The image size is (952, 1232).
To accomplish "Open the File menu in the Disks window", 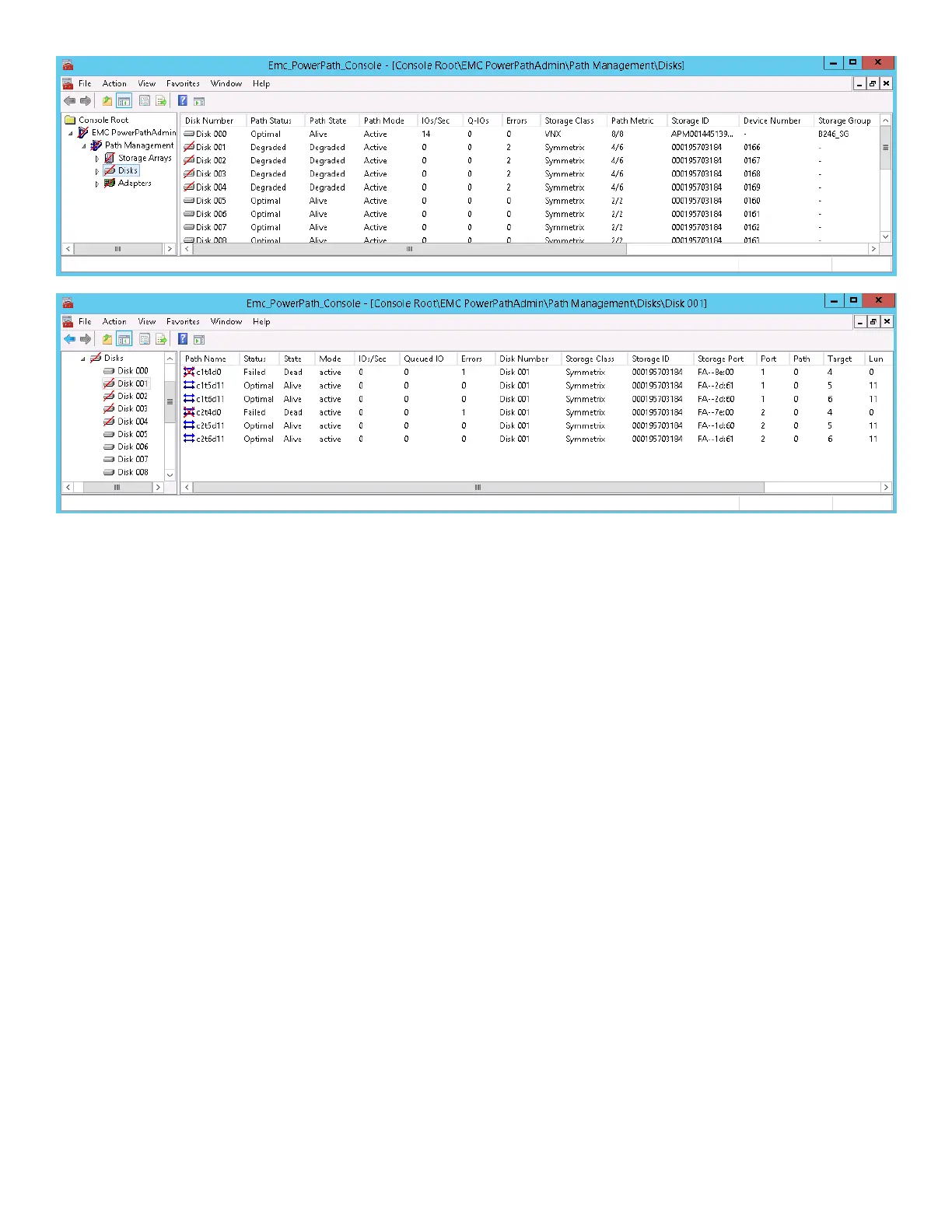I will [x=85, y=83].
